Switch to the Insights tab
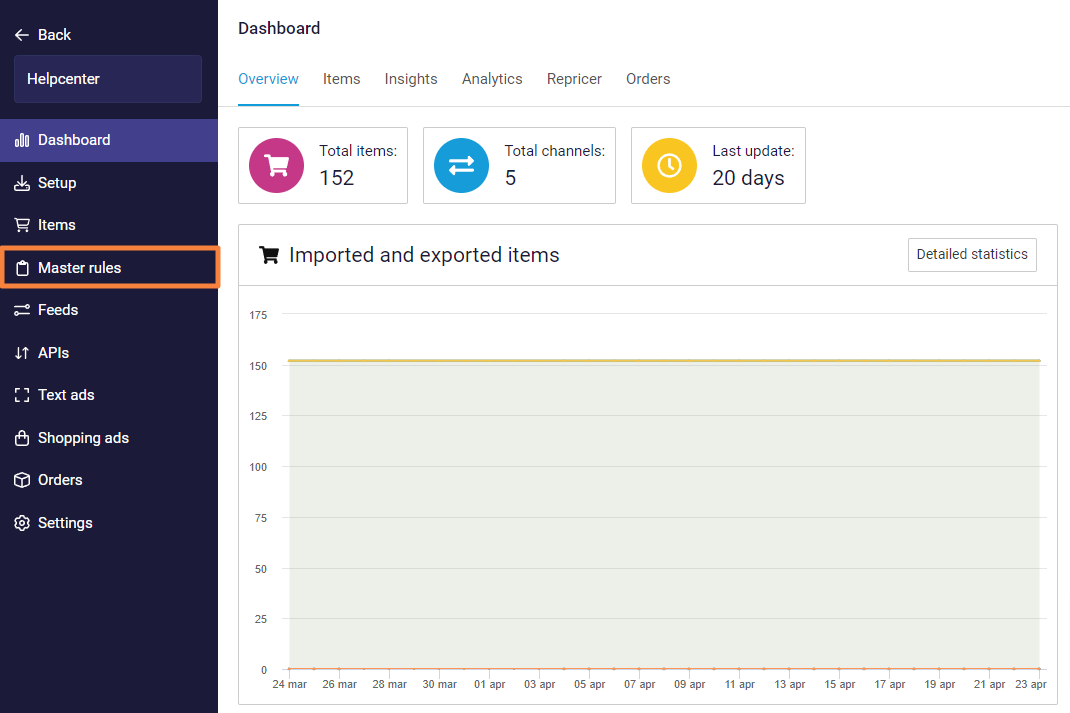 click(411, 79)
